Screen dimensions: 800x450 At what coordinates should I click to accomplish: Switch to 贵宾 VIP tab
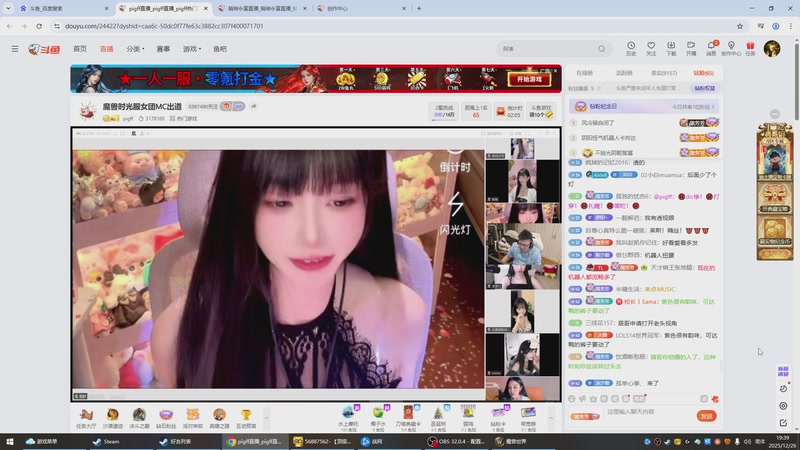tap(664, 73)
